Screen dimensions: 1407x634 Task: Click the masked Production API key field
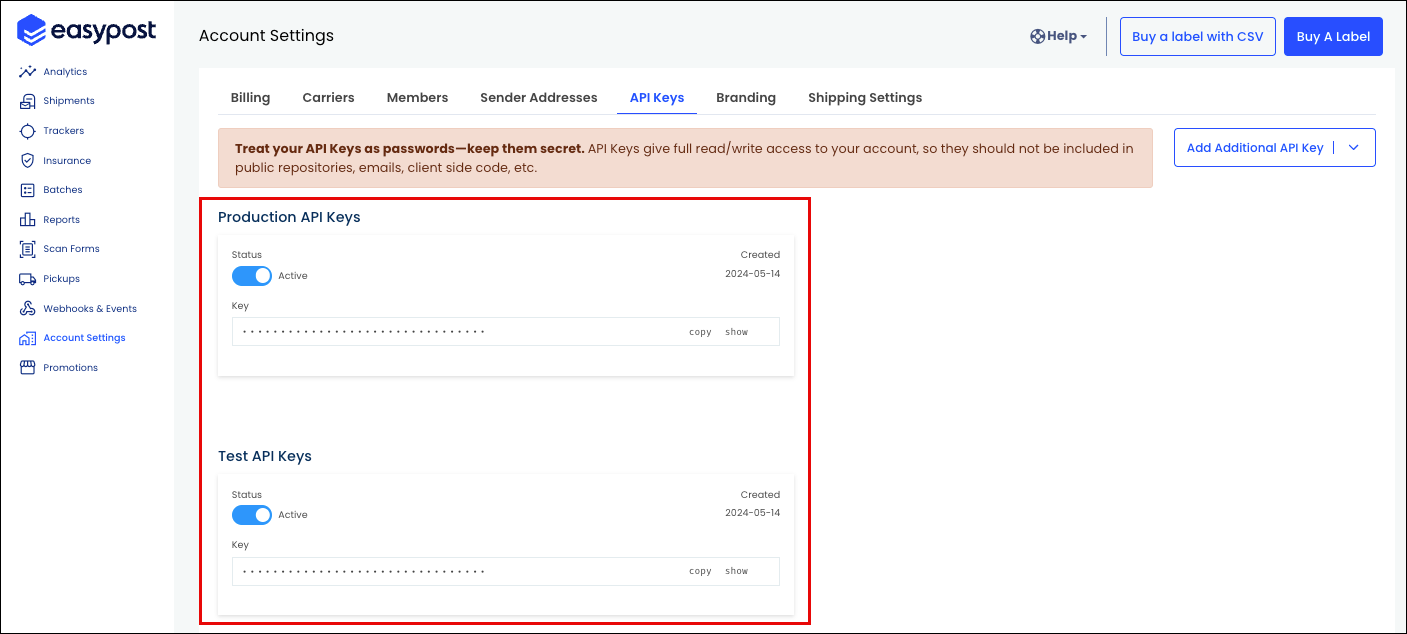coord(506,332)
